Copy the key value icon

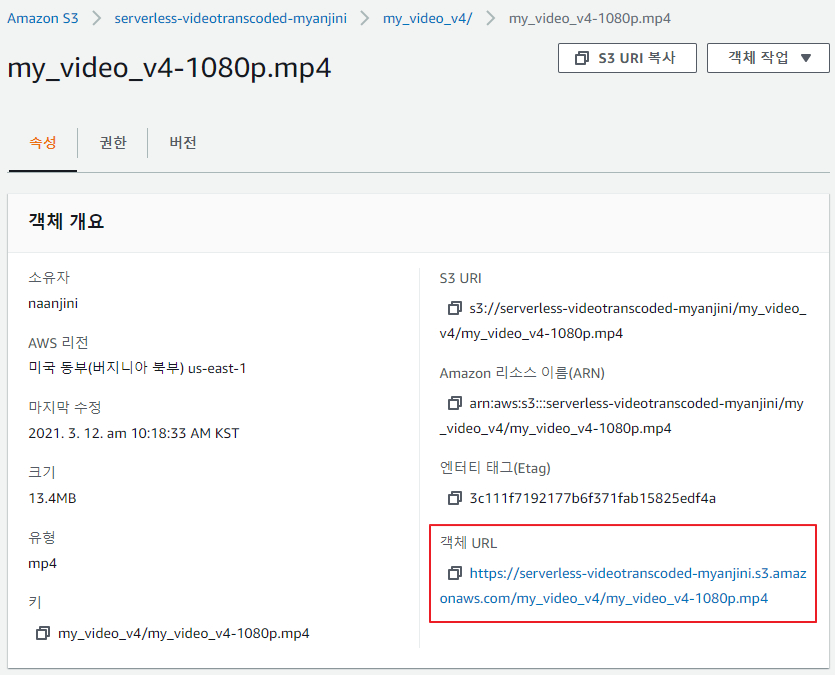(x=43, y=633)
